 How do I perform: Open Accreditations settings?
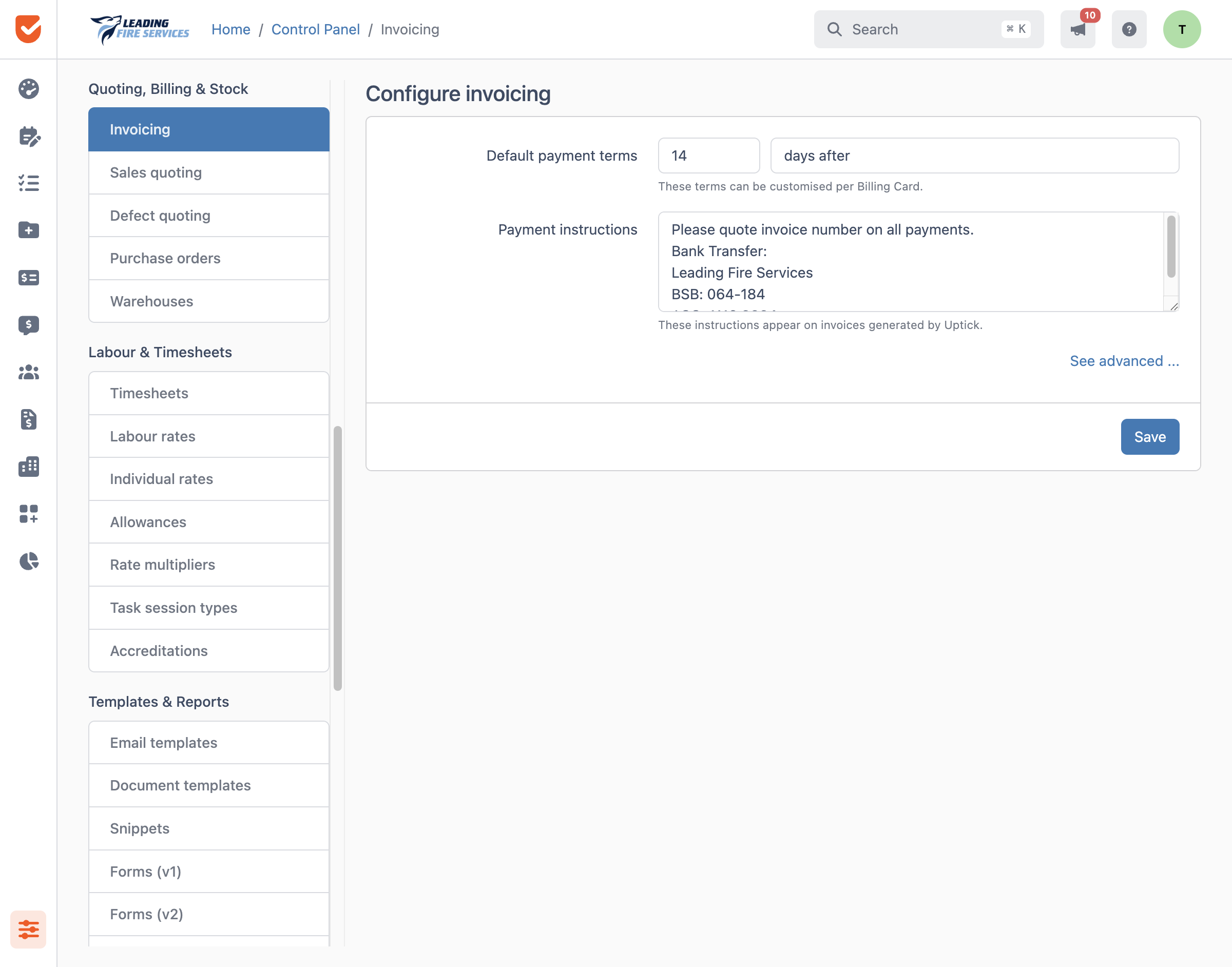209,650
